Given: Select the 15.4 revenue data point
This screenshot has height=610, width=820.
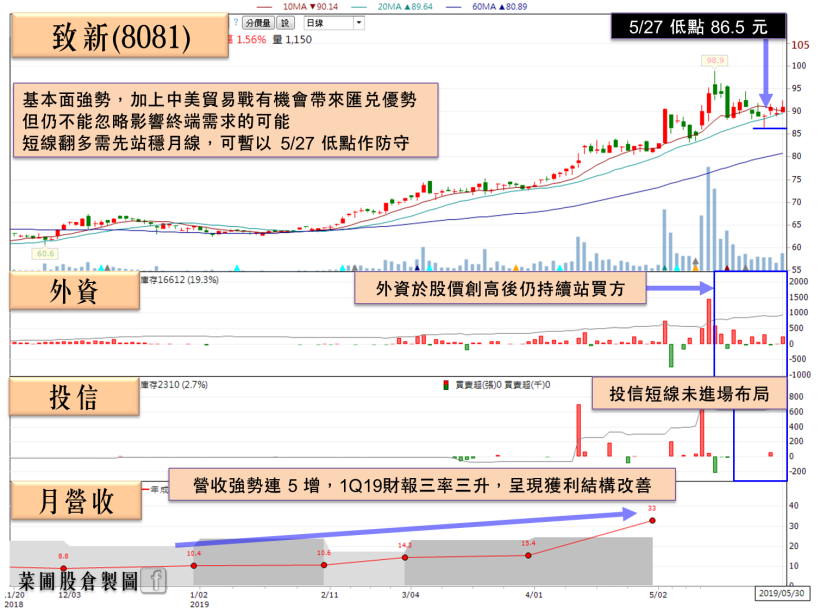Looking at the screenshot, I should click(528, 556).
